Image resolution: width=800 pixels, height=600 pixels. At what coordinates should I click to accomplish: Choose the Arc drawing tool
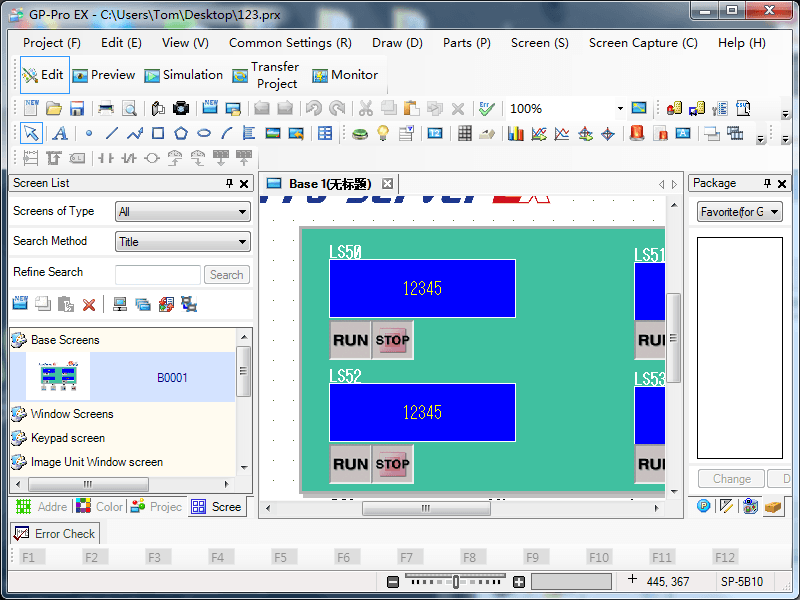click(227, 134)
